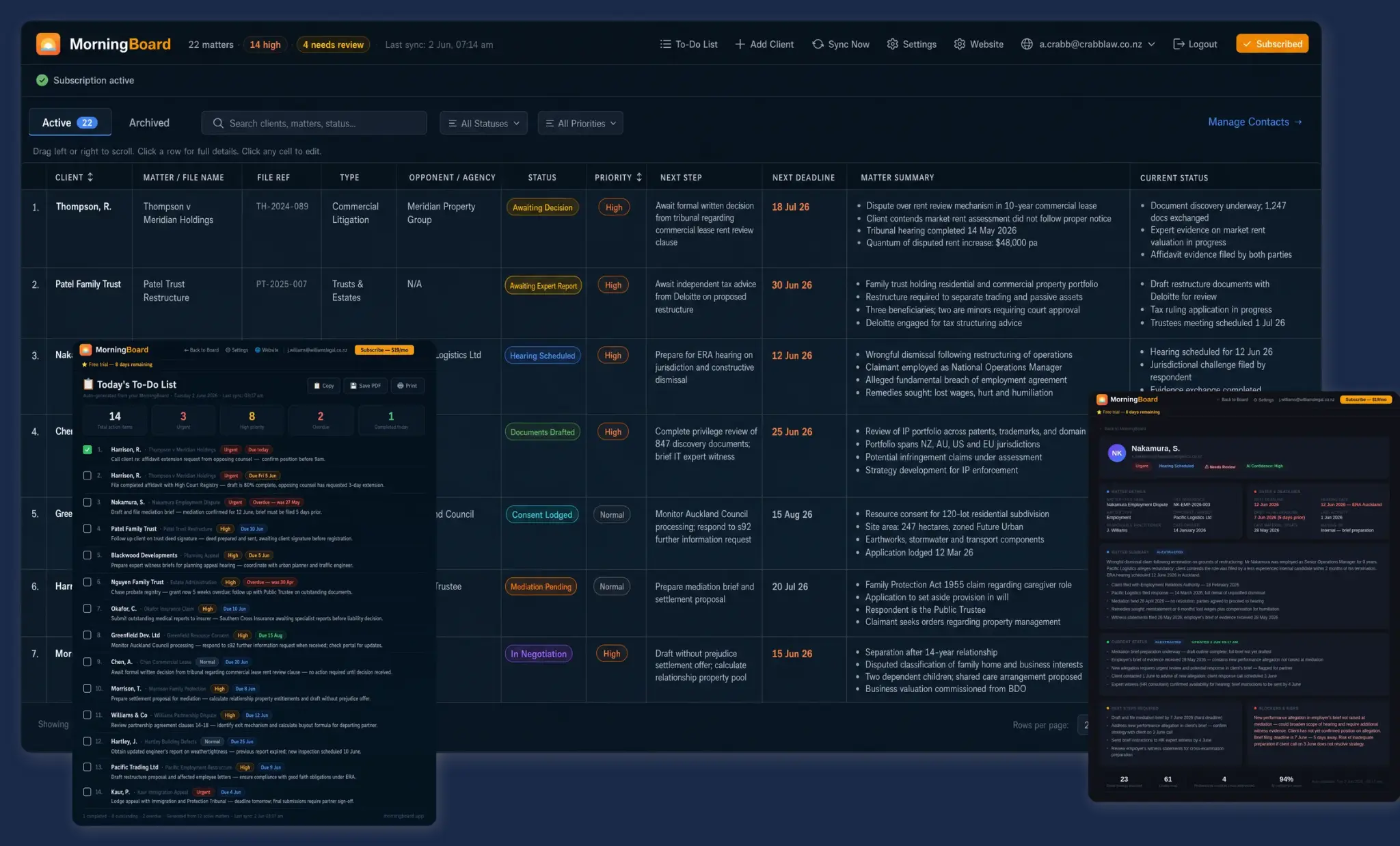This screenshot has height=846, width=1400.
Task: Click Subscribe button in Nakamura detail panel
Action: (x=1366, y=399)
